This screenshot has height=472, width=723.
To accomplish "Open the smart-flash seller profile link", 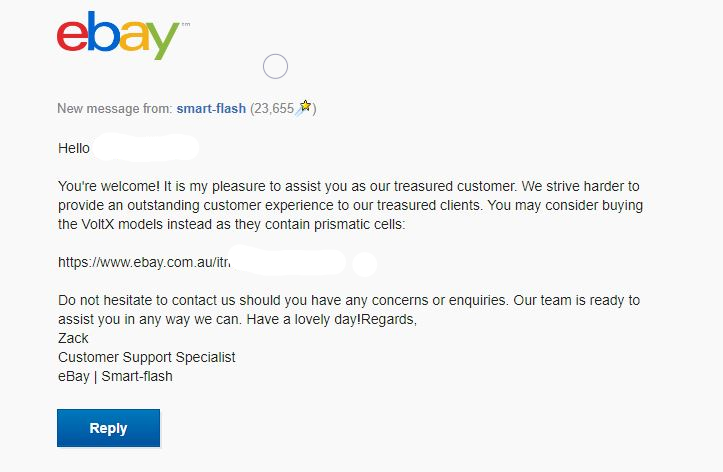I will pos(213,109).
